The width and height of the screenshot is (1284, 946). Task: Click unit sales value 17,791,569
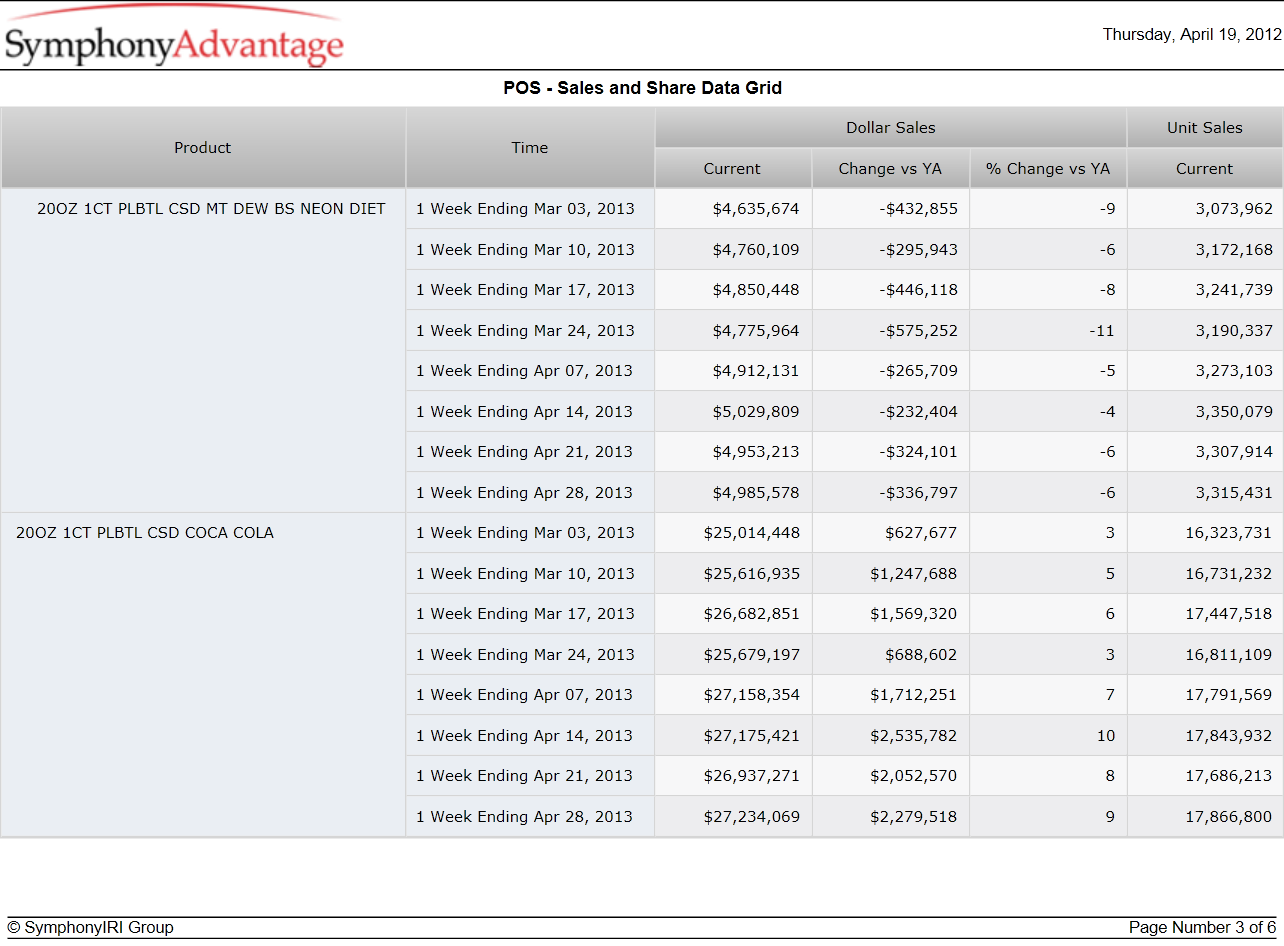(1229, 695)
